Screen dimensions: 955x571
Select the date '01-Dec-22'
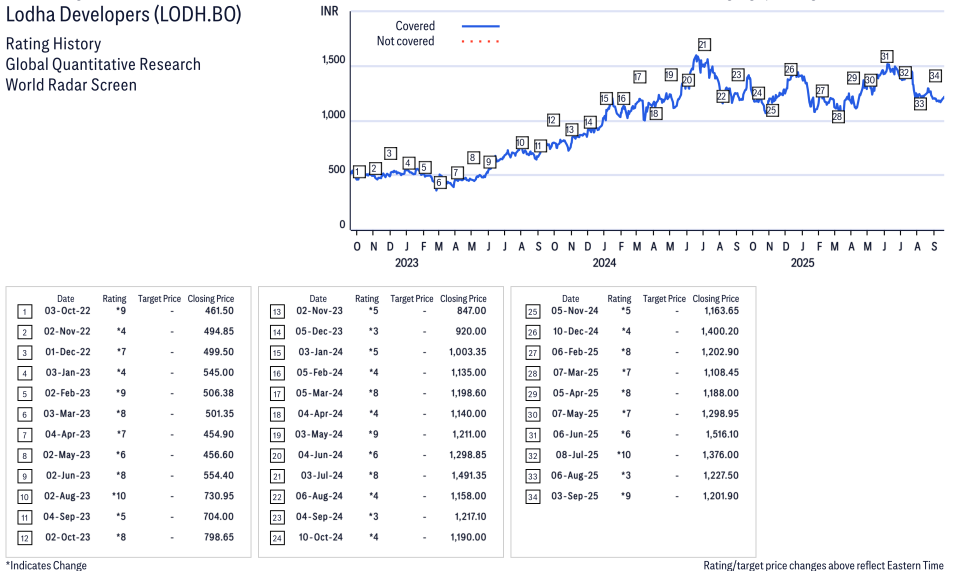(68, 352)
